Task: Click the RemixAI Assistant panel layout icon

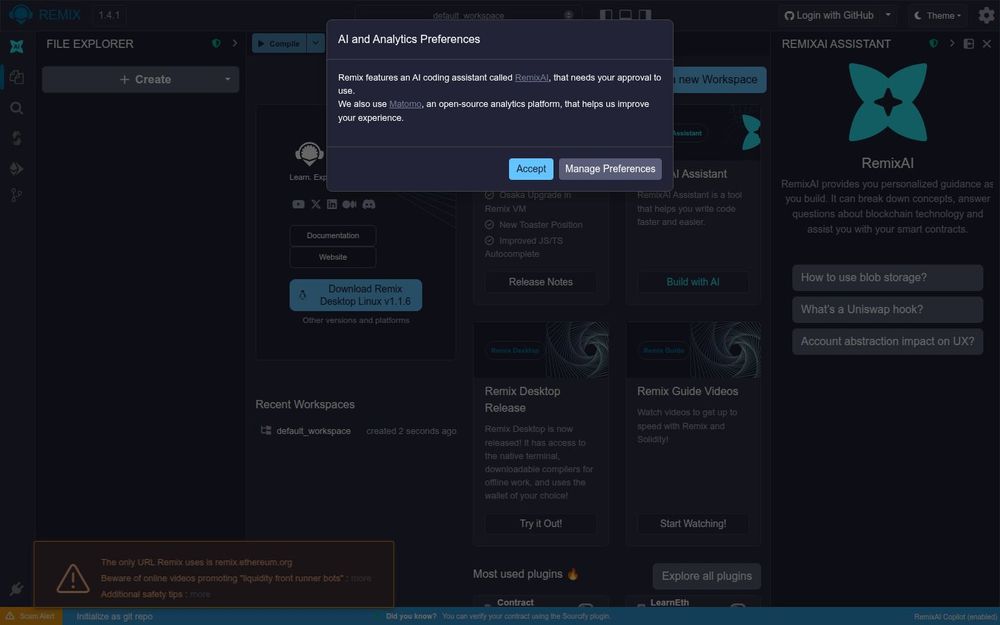Action: coord(969,43)
